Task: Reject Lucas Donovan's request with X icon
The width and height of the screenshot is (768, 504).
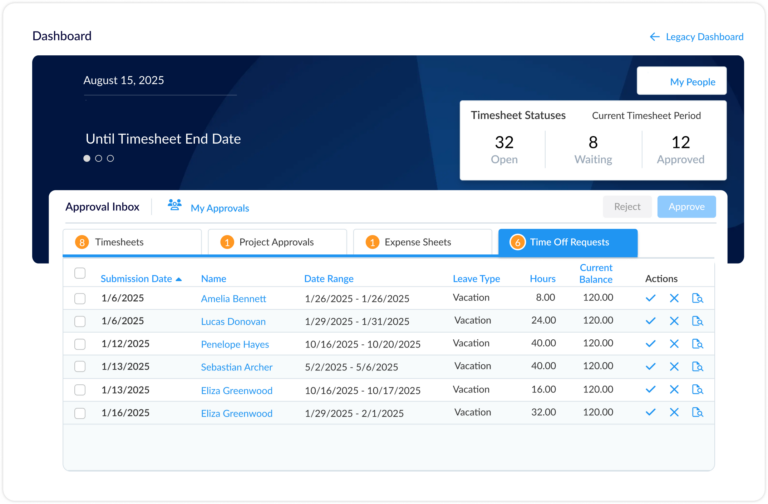Action: pos(674,321)
